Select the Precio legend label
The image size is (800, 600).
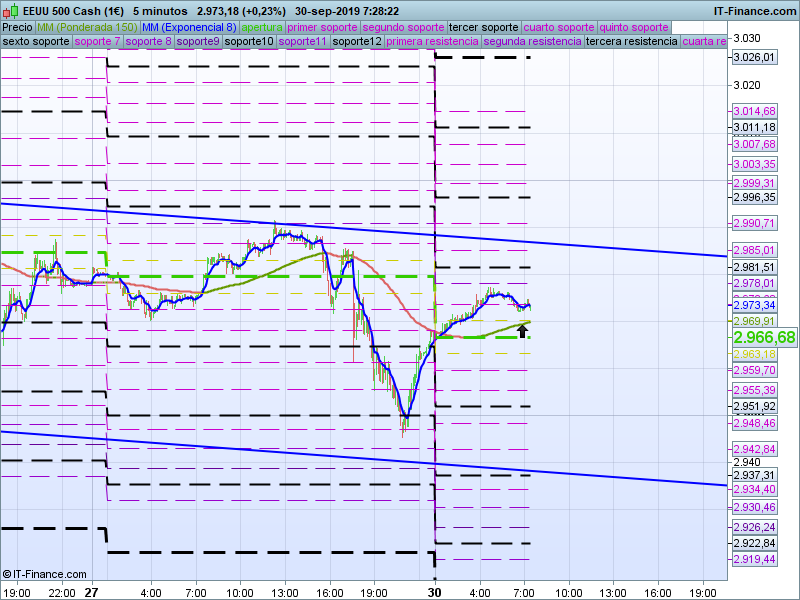click(17, 27)
